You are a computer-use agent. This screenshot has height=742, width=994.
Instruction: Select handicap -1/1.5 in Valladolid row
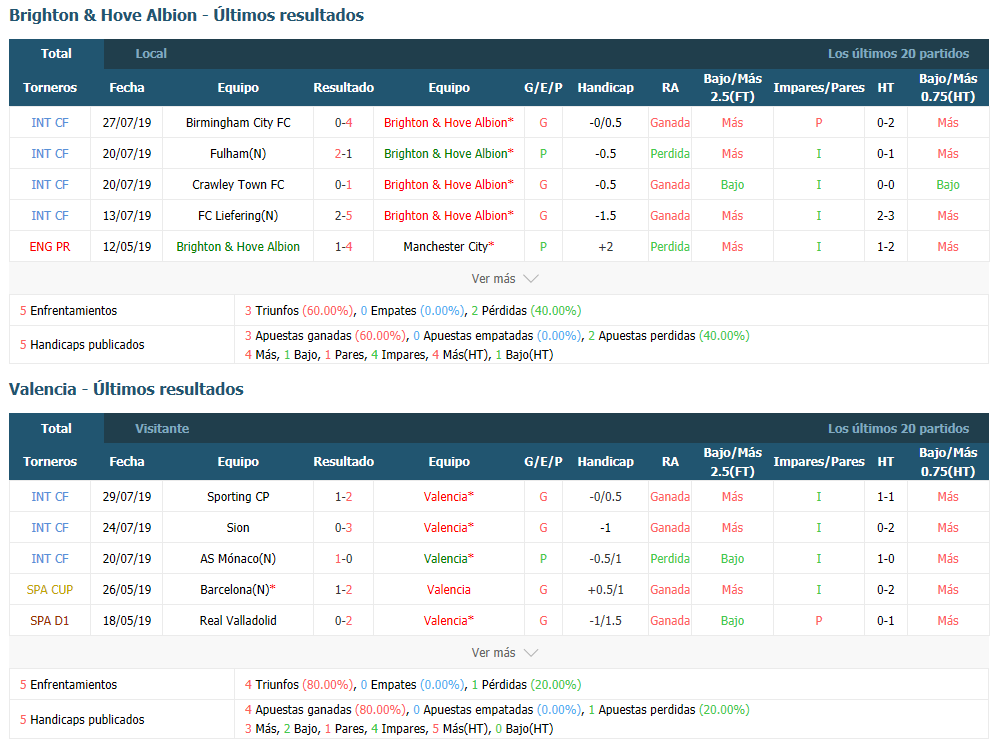tap(605, 621)
